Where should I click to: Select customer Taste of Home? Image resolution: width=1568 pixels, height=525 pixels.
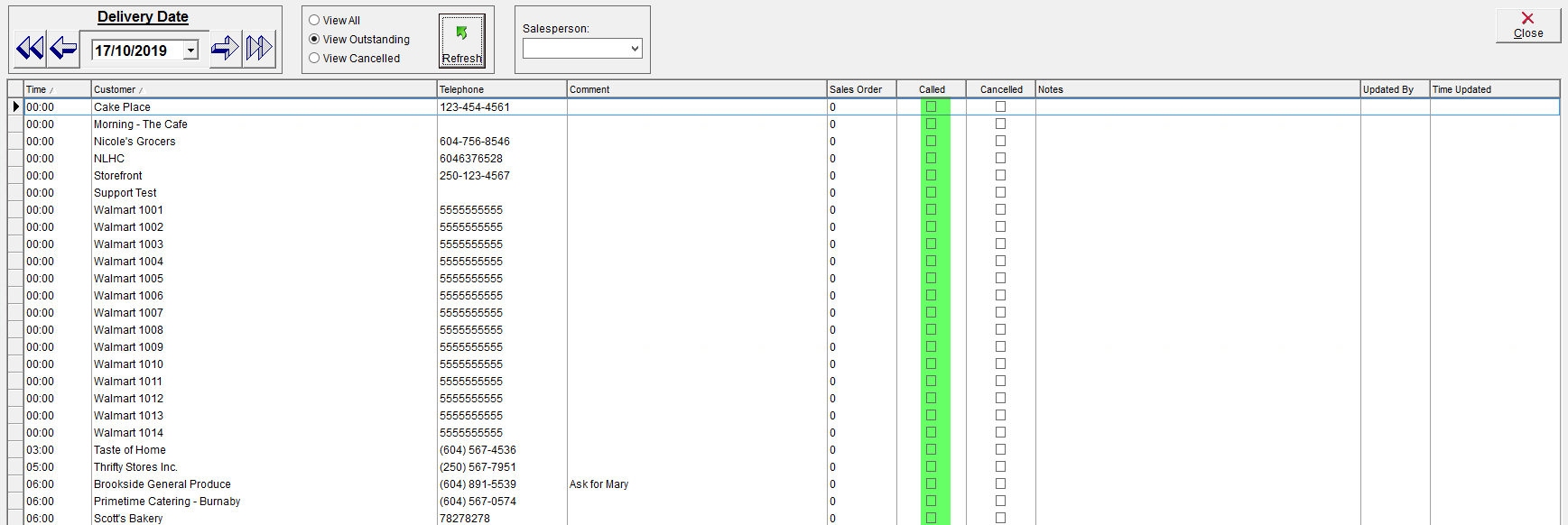click(x=264, y=449)
